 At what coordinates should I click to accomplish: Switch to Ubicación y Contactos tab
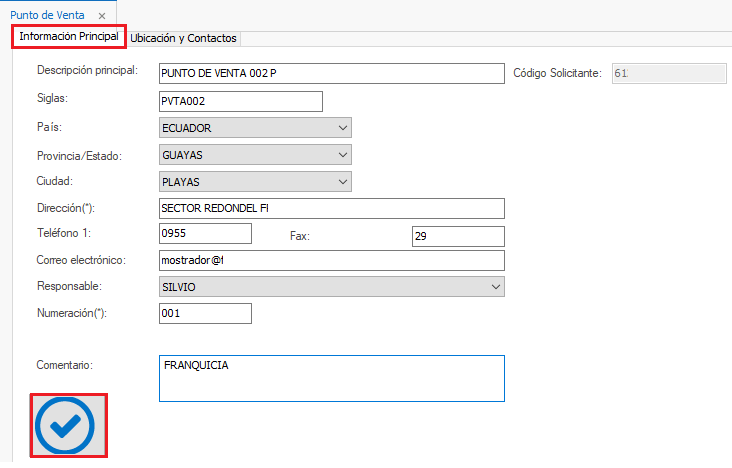[183, 38]
